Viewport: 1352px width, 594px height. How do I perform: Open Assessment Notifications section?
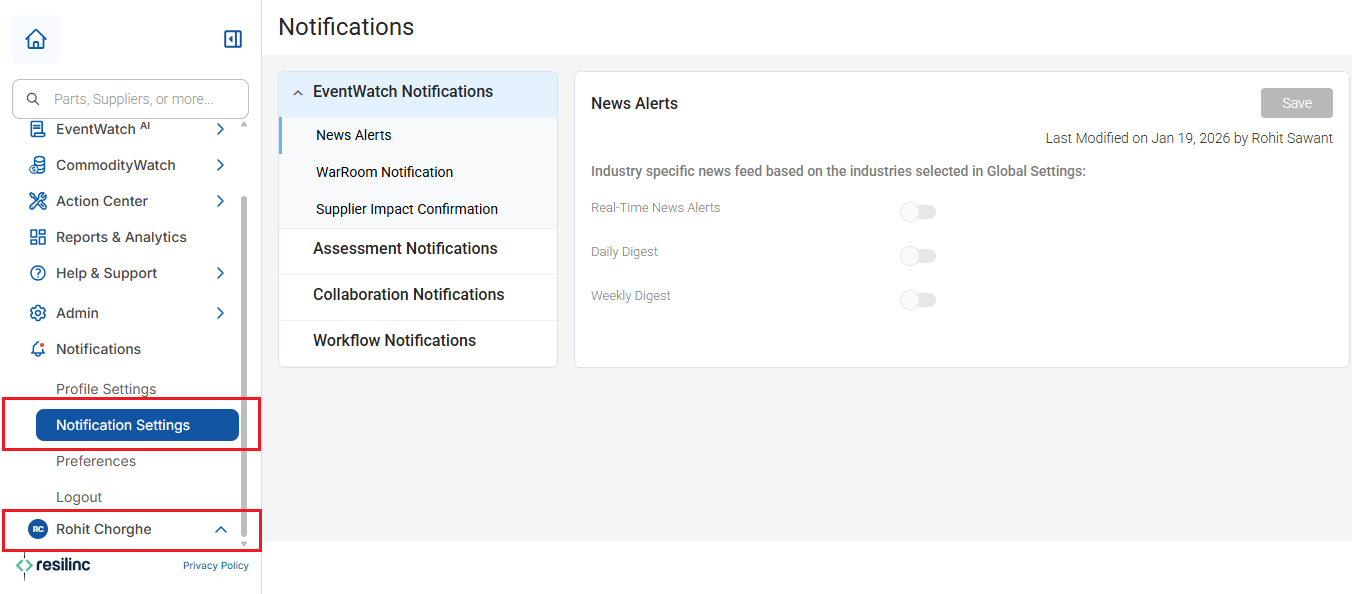tap(418, 249)
